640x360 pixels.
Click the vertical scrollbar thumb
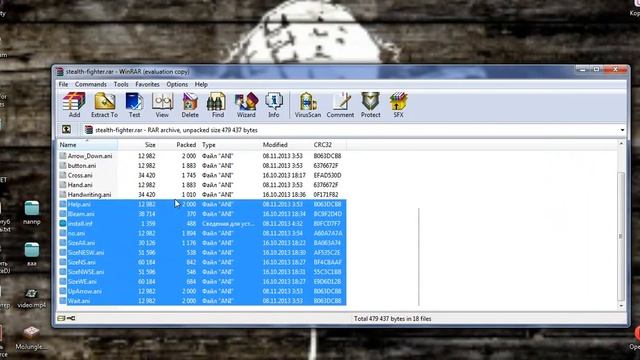pos(621,236)
